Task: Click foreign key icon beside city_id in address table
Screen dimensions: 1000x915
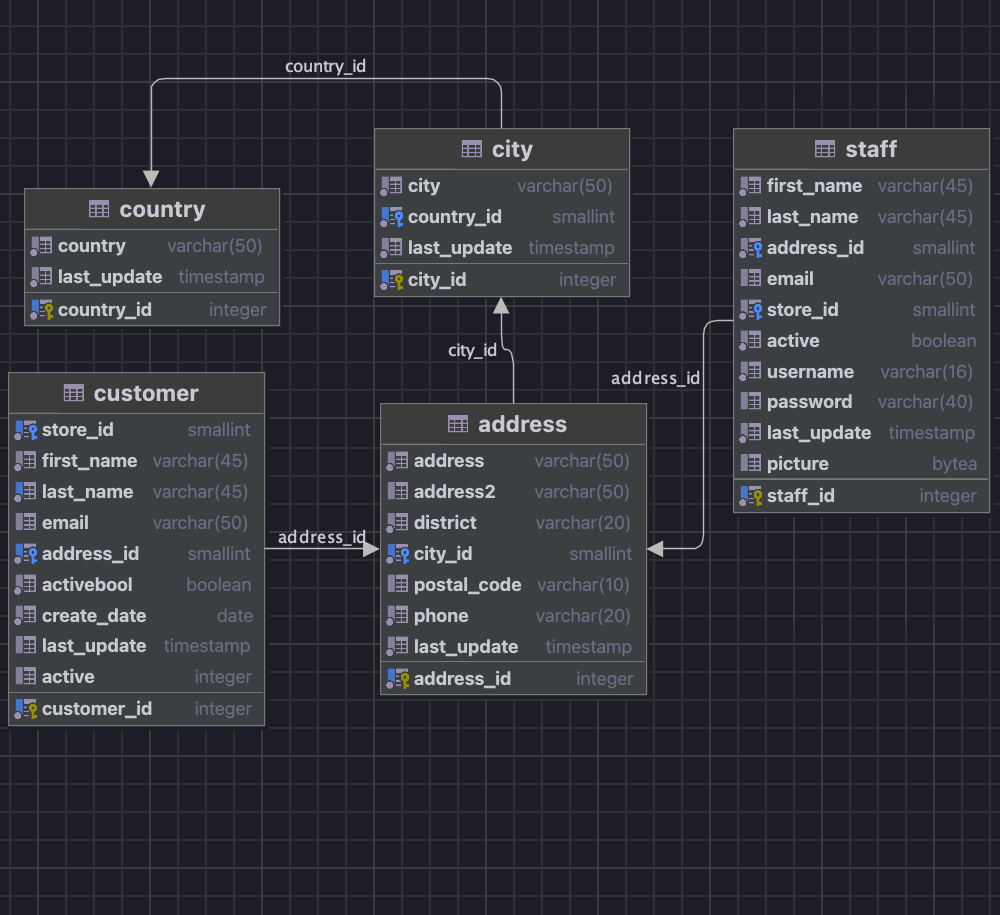Action: 397,554
